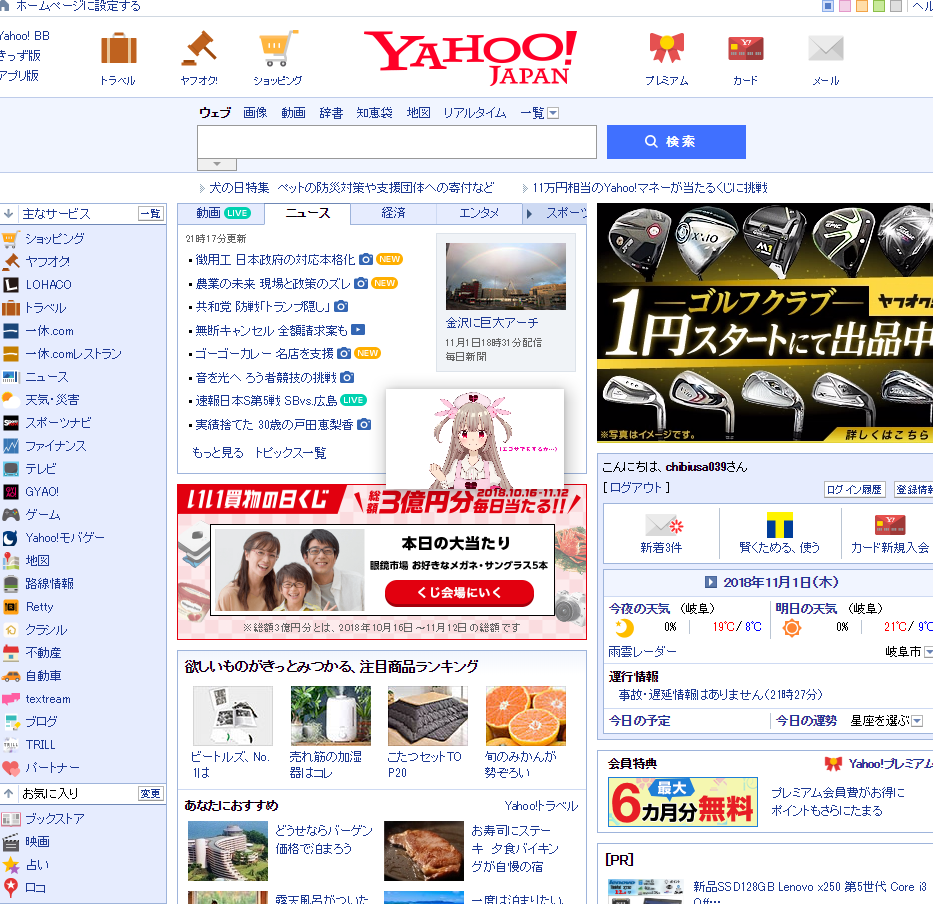This screenshot has height=904, width=933.
Task: Click the ショッピング cart icon in sidebar
Action: point(11,239)
